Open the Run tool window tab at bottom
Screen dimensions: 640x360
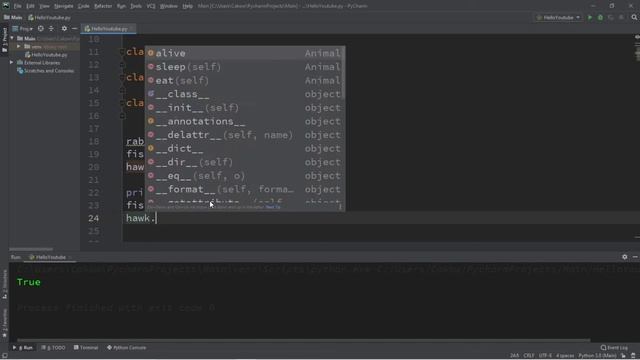23,348
